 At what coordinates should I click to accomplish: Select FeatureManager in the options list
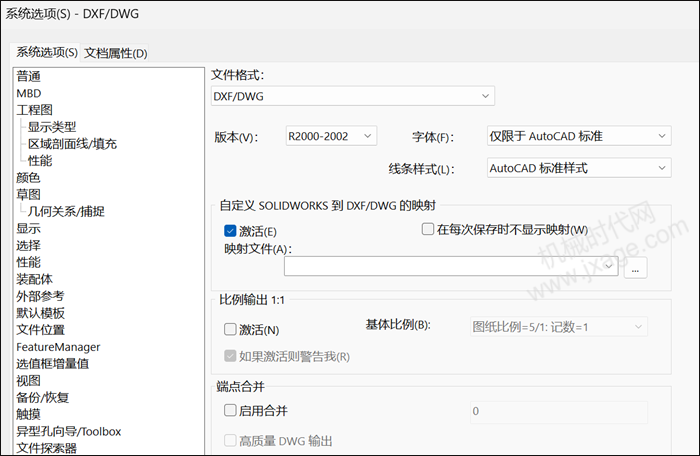[x=58, y=347]
